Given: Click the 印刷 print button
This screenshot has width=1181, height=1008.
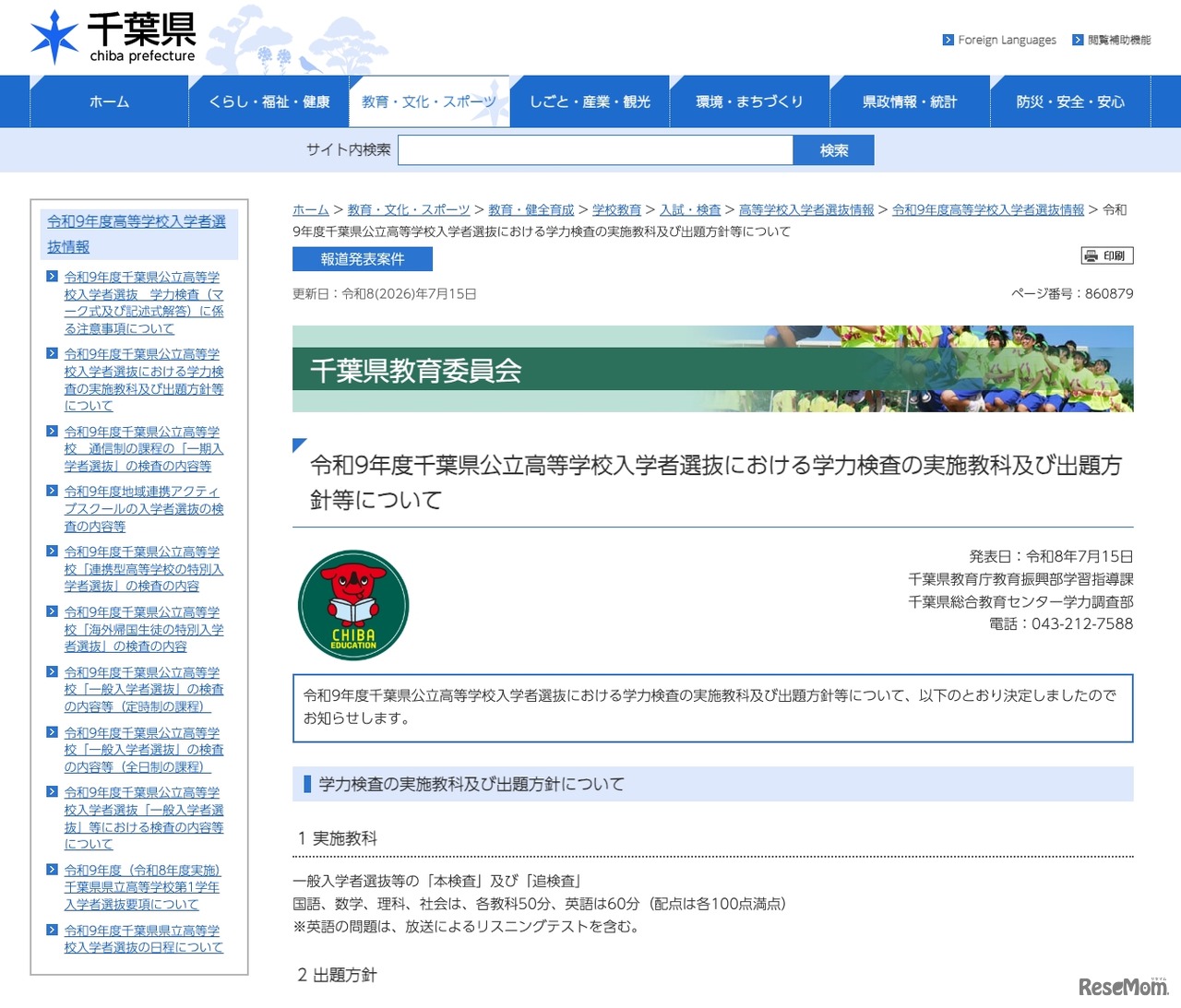Looking at the screenshot, I should [x=1107, y=255].
